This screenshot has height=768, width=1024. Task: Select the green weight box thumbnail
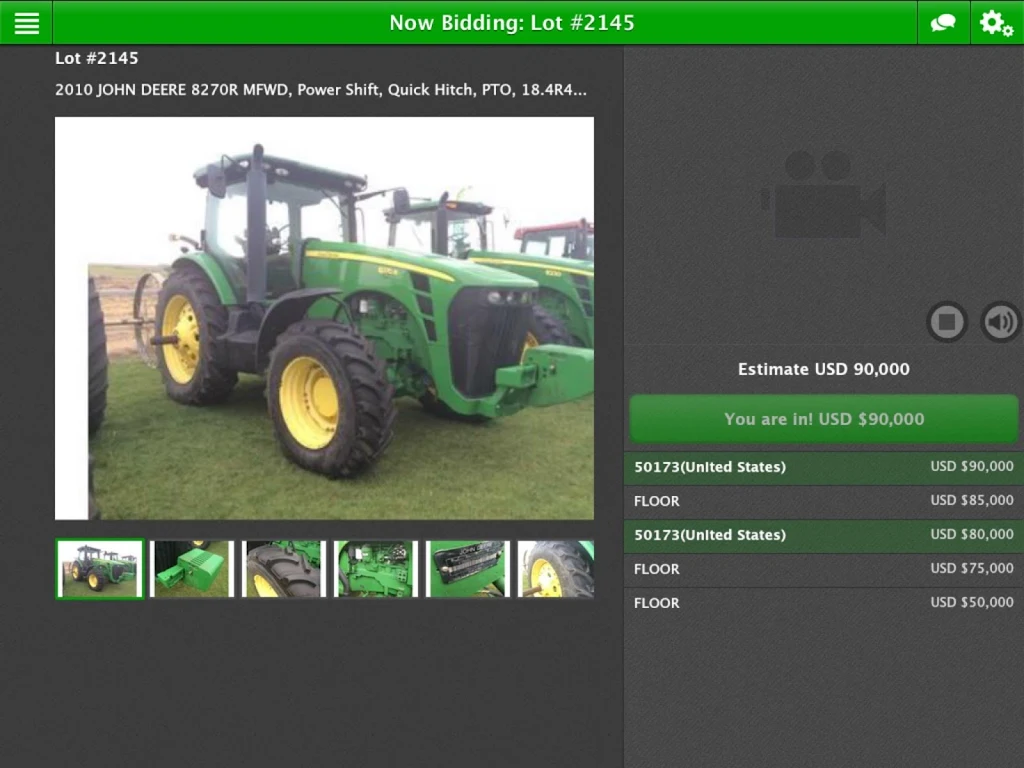click(x=192, y=568)
